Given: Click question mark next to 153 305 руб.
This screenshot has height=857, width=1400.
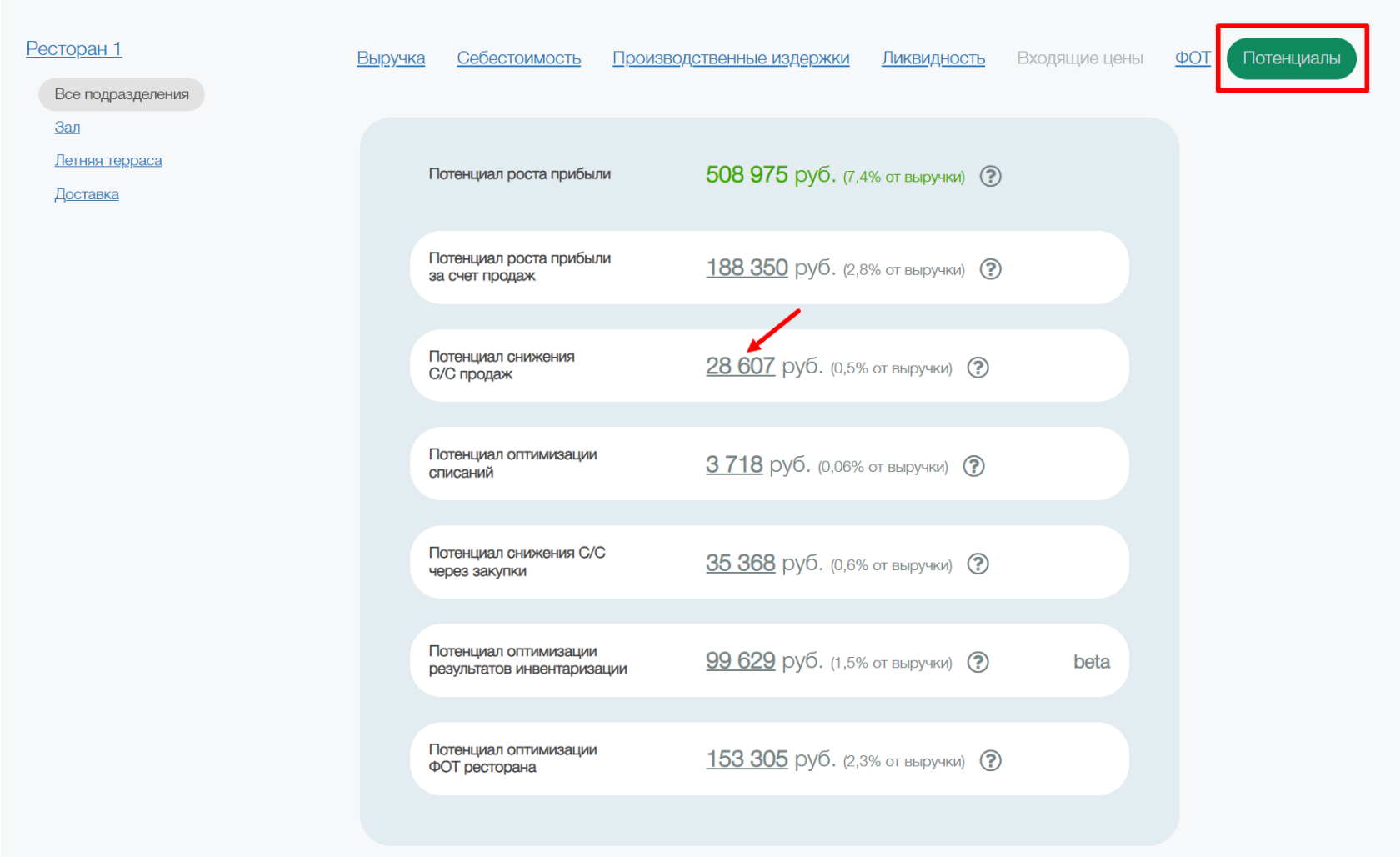Looking at the screenshot, I should coord(990,760).
